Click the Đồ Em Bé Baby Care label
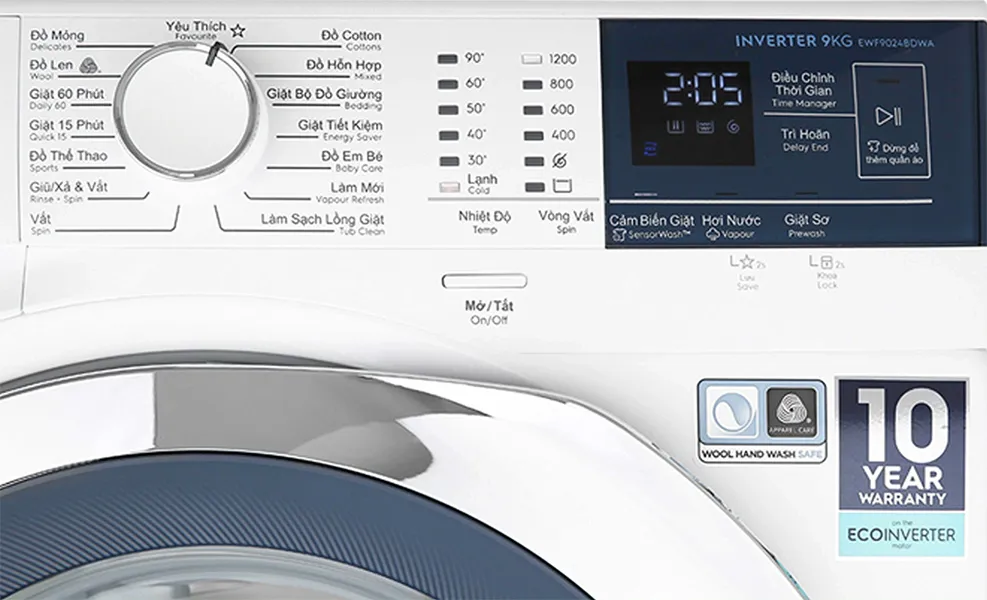The width and height of the screenshot is (987, 600). pyautogui.click(x=352, y=161)
